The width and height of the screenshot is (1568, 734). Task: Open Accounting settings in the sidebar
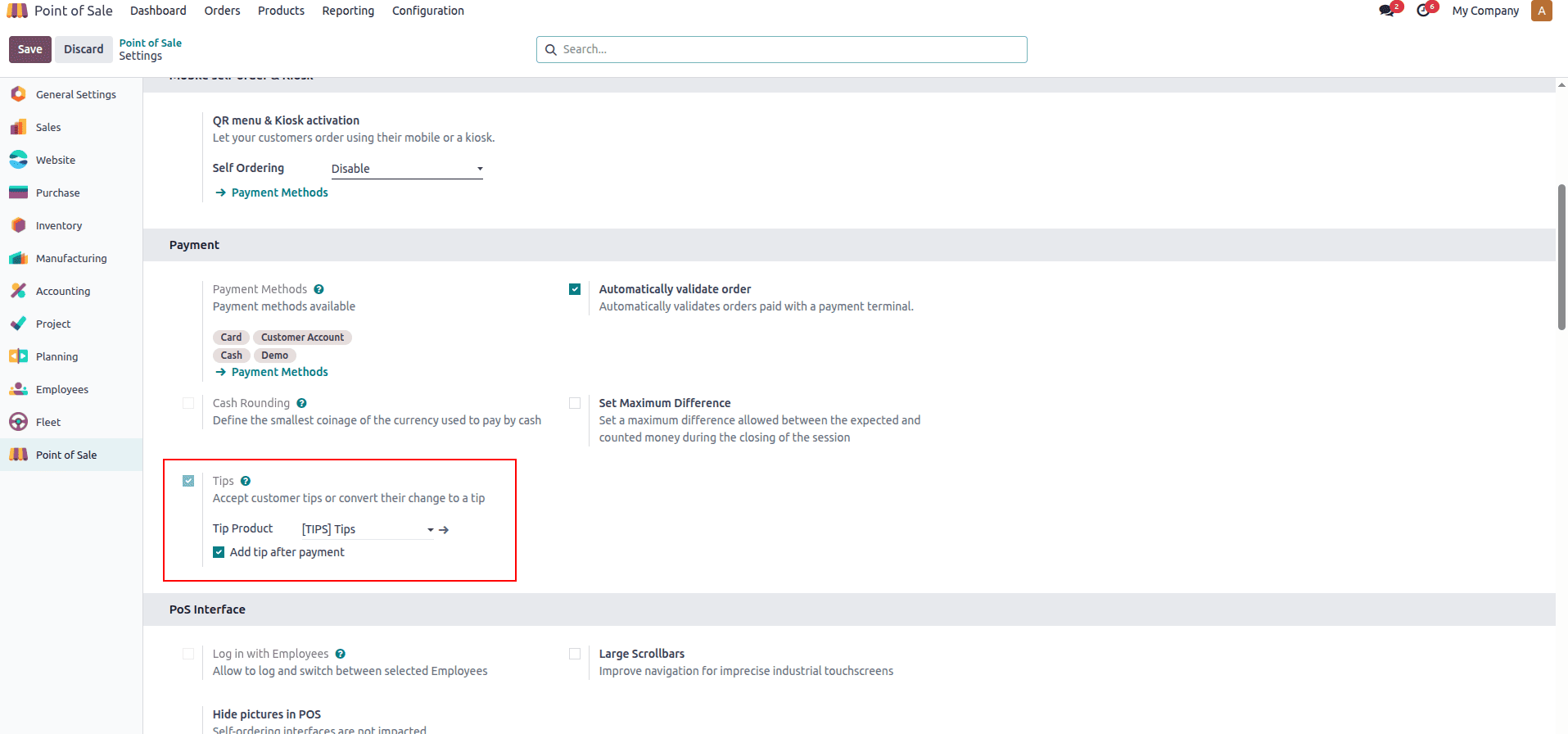62,291
